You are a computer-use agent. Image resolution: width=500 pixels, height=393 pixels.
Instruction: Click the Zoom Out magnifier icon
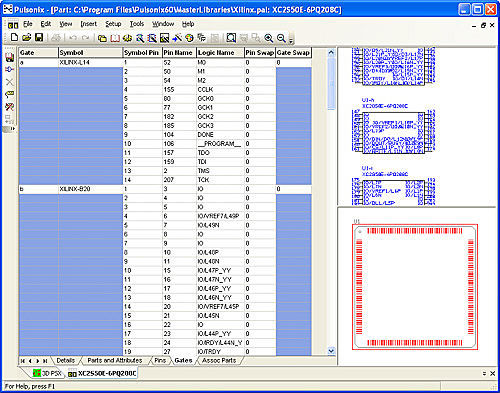(281, 38)
